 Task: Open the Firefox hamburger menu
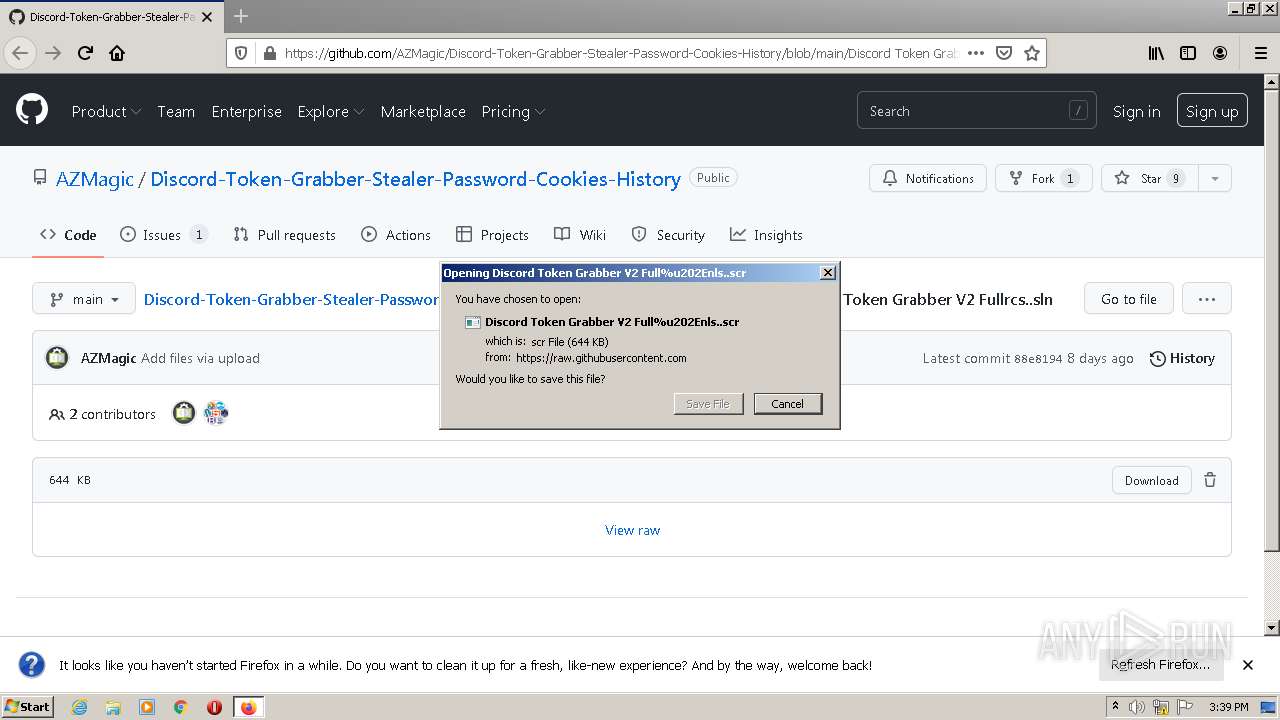1260,53
